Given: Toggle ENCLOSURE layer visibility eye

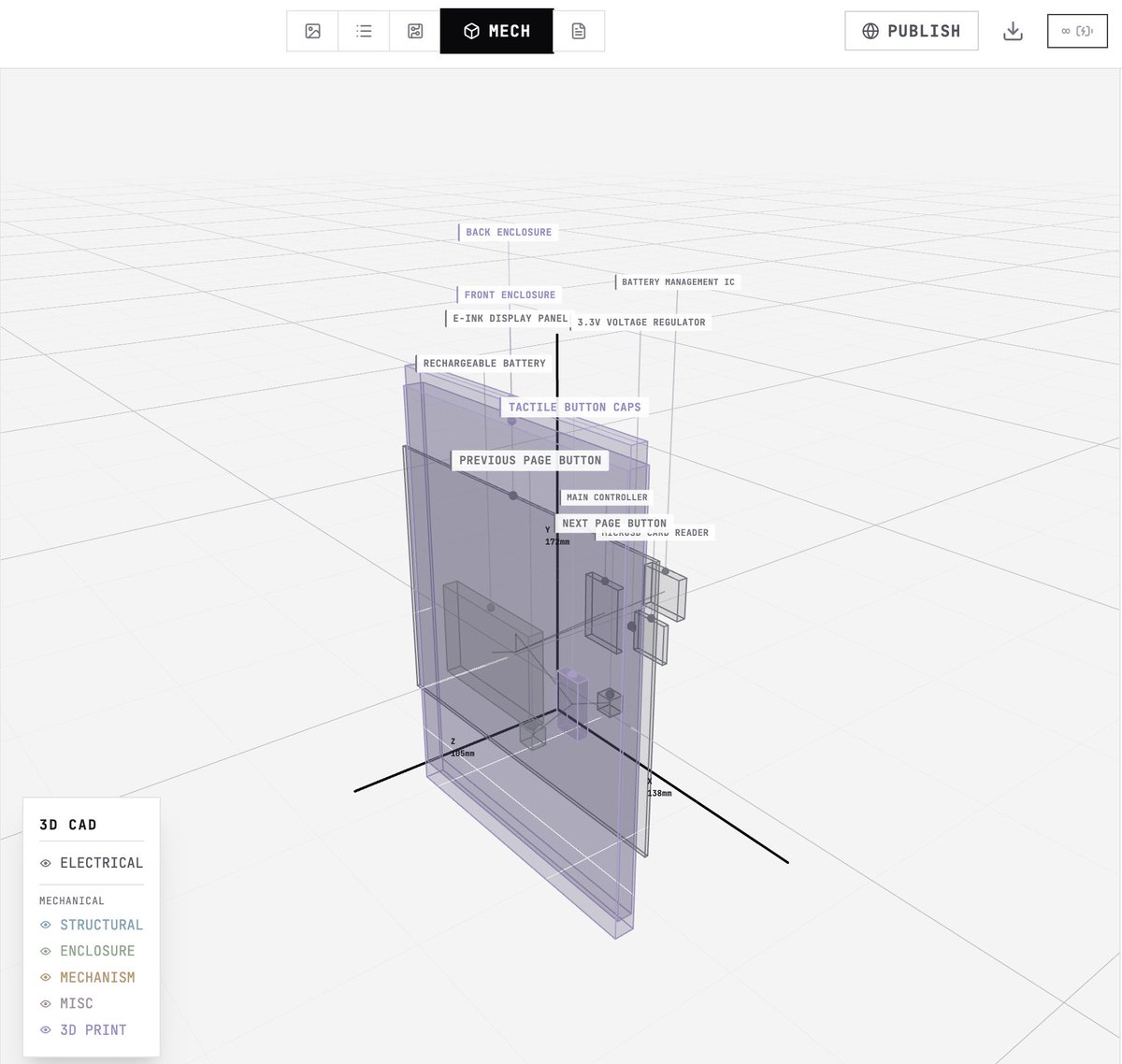Looking at the screenshot, I should point(45,951).
